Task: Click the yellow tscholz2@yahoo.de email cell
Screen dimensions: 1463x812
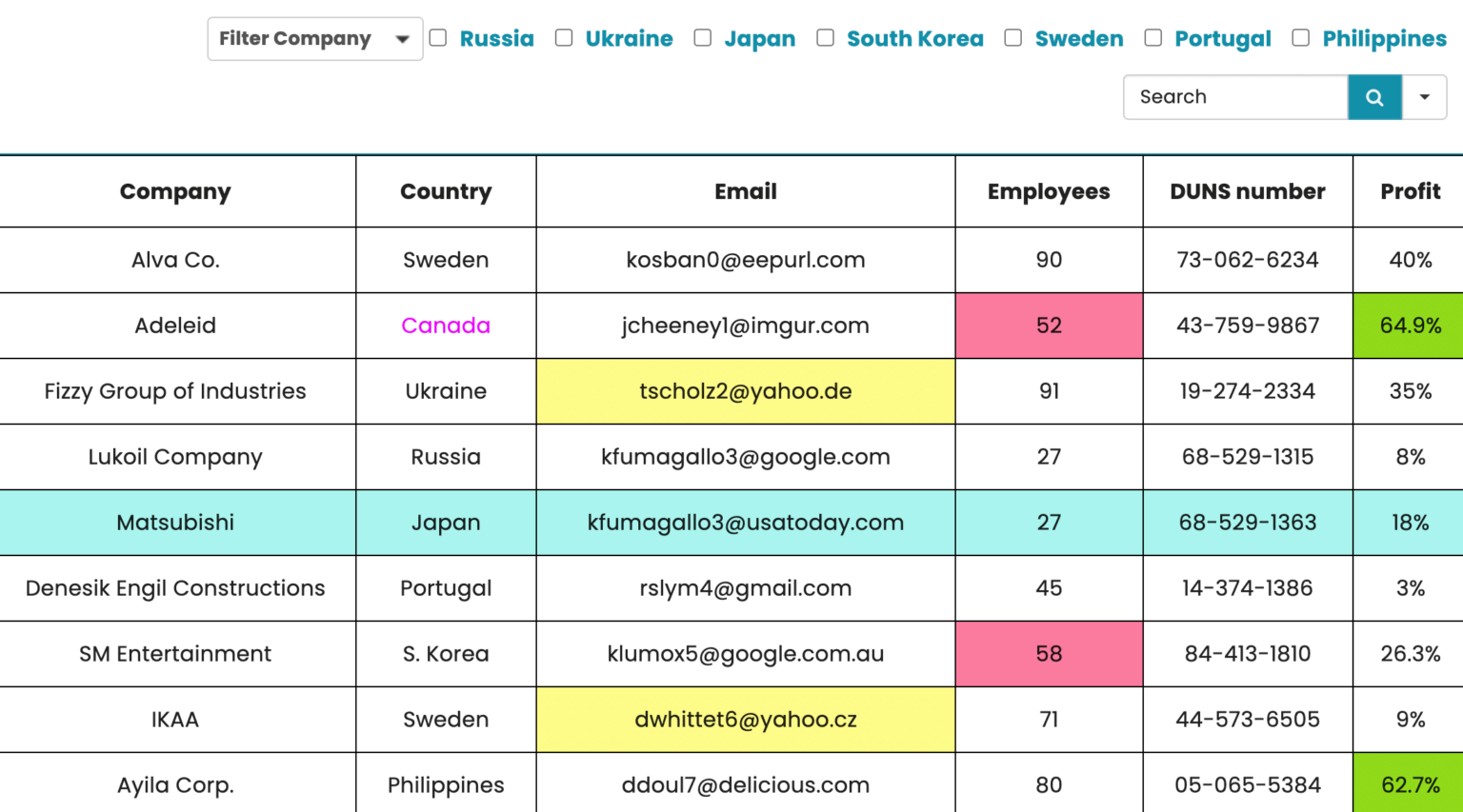Action: tap(745, 391)
